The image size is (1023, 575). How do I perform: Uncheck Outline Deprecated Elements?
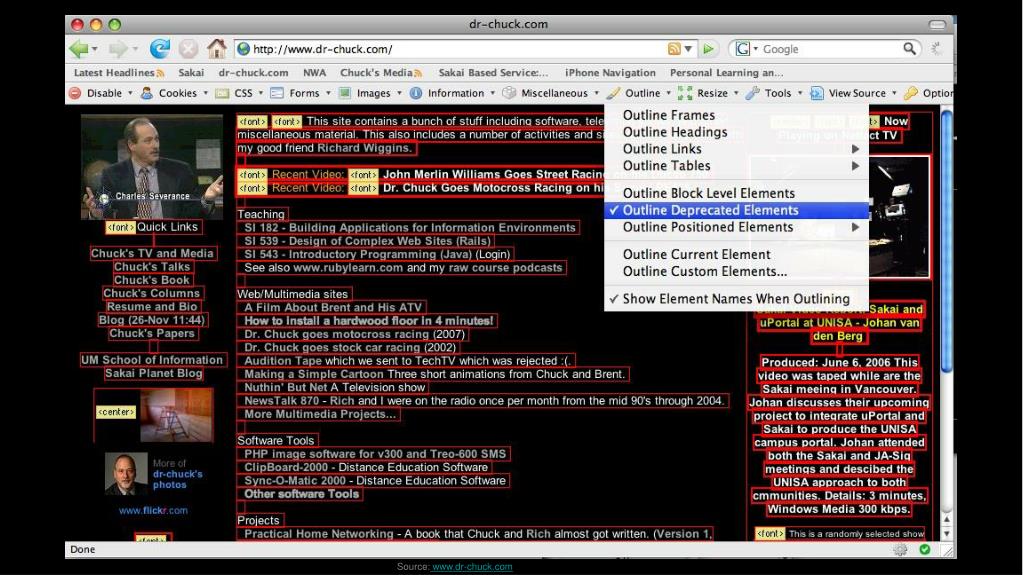(x=737, y=210)
